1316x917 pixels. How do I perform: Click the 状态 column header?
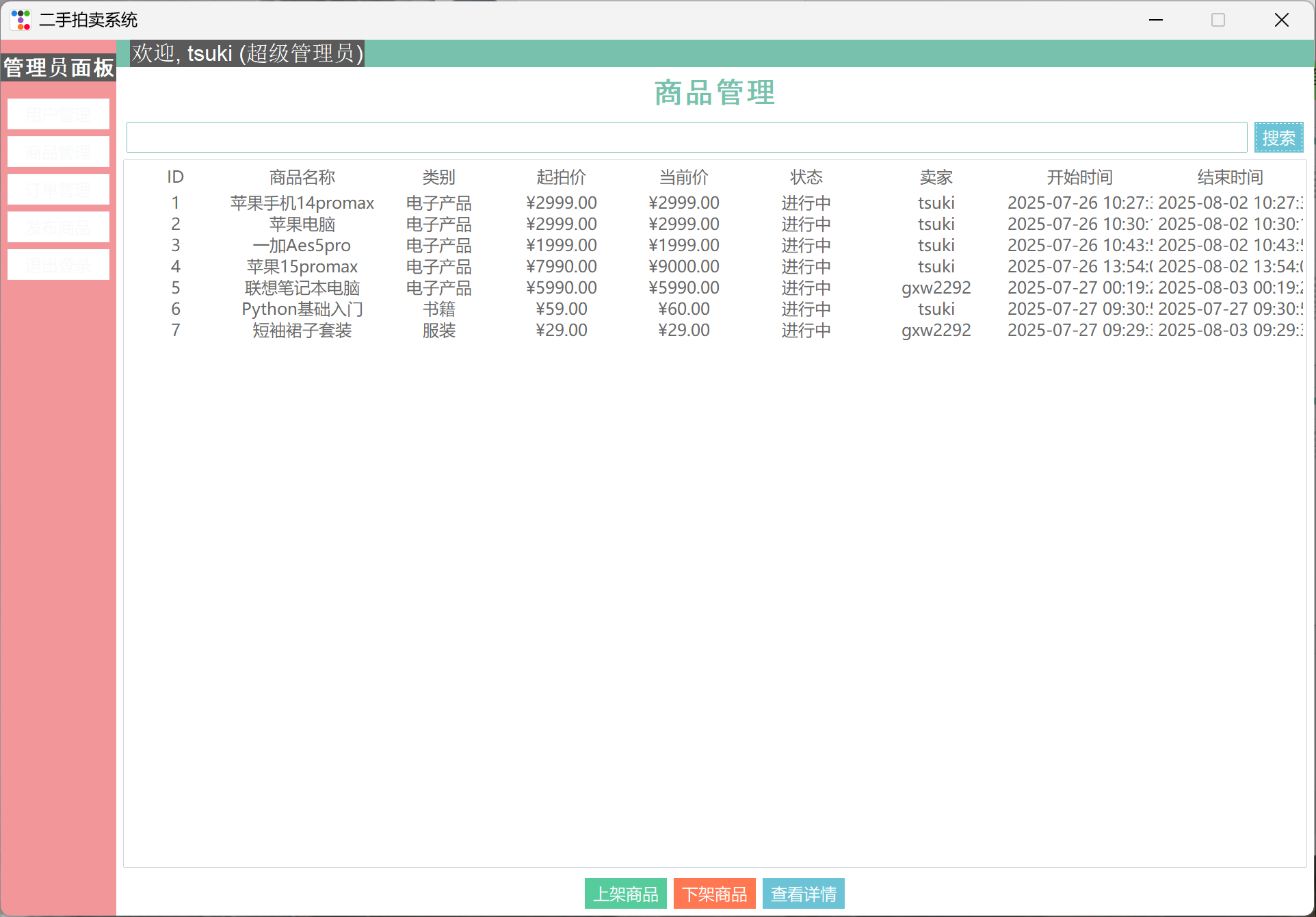click(x=806, y=177)
